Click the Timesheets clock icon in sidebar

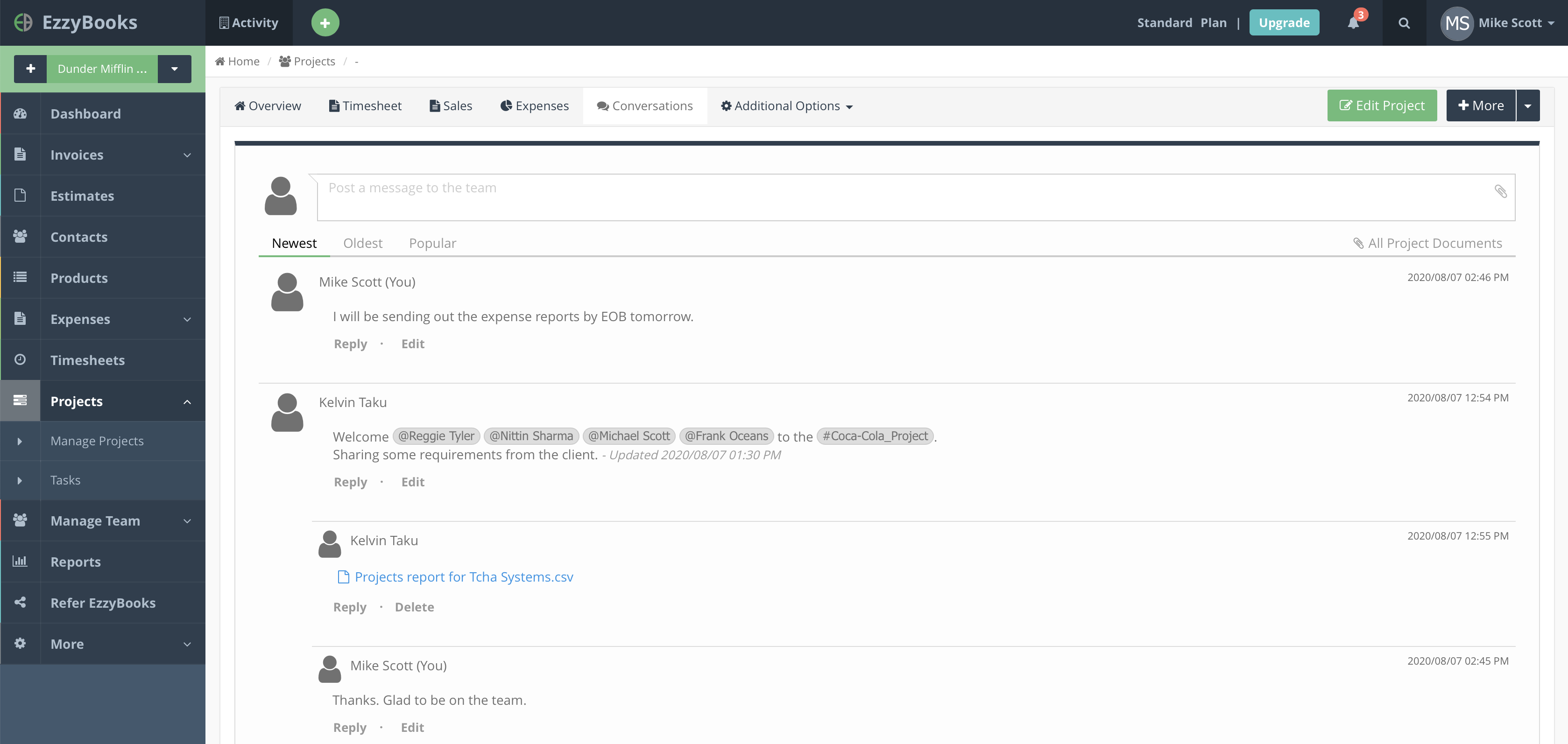(20, 359)
